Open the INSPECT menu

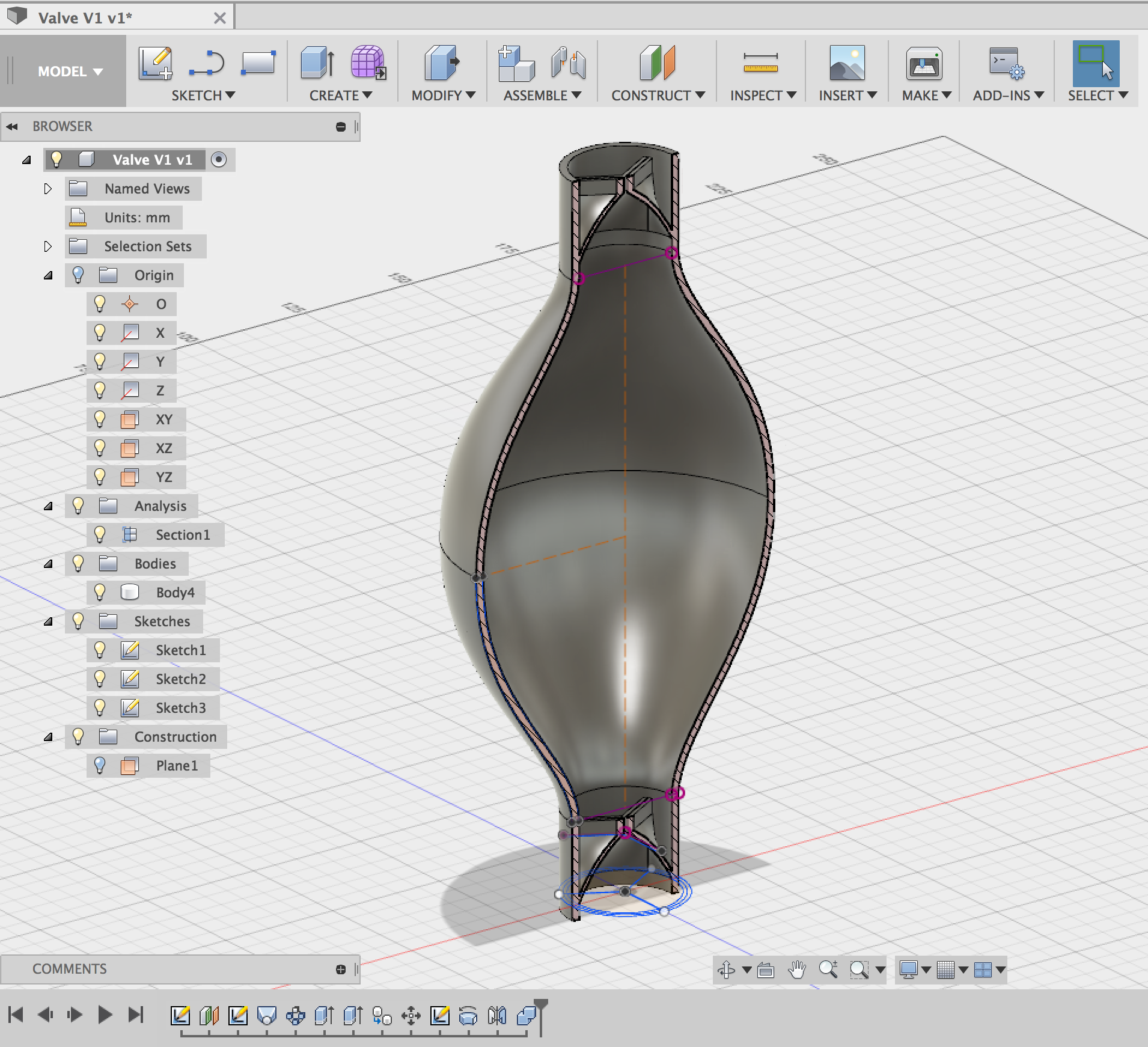(x=763, y=96)
